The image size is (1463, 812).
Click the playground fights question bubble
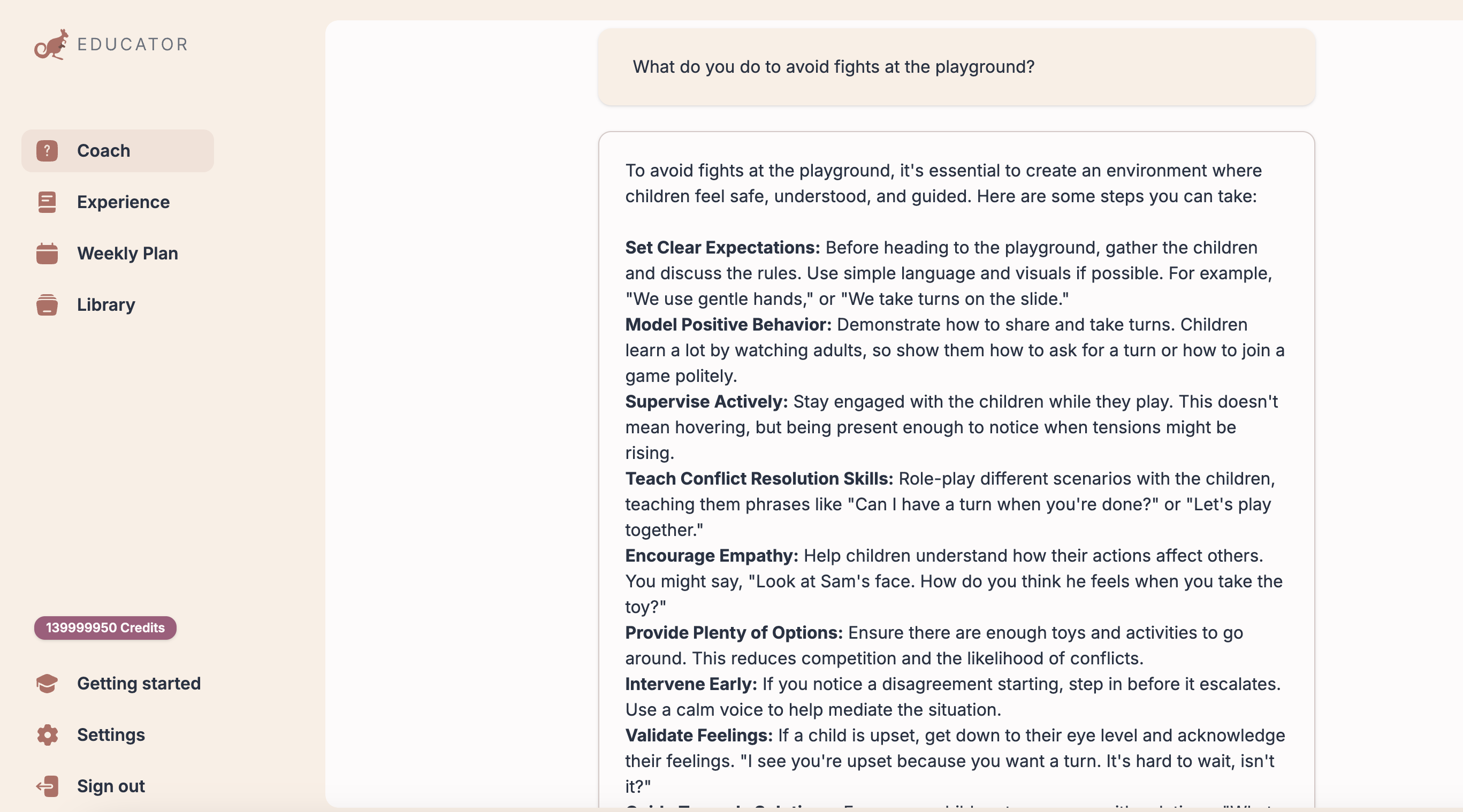click(956, 67)
